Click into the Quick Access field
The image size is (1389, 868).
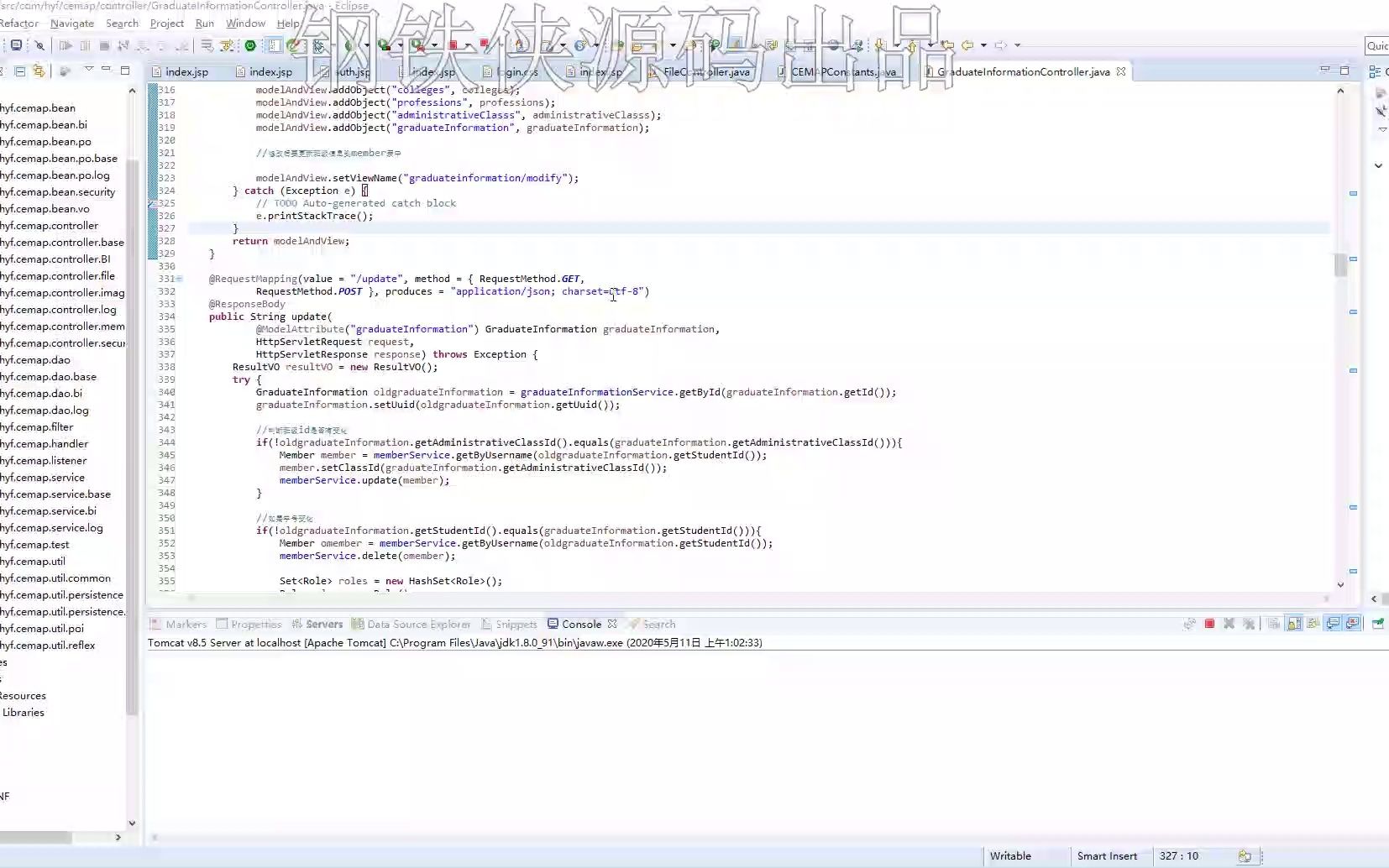(x=1377, y=46)
